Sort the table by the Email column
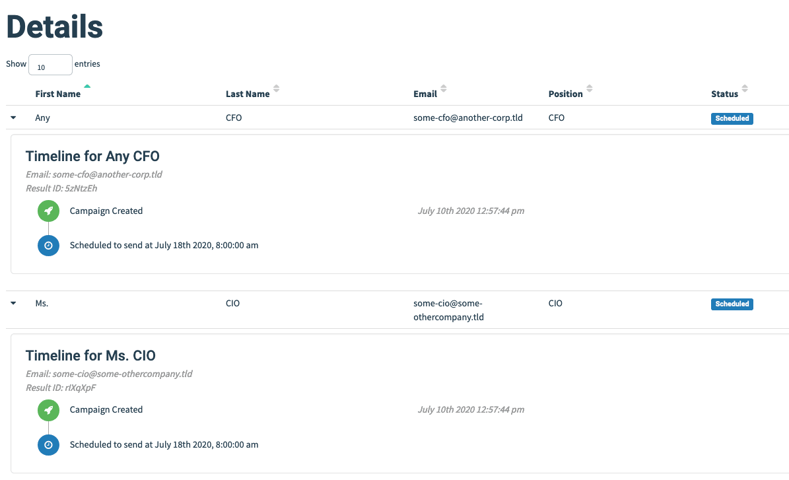The image size is (789, 480). click(x=443, y=89)
